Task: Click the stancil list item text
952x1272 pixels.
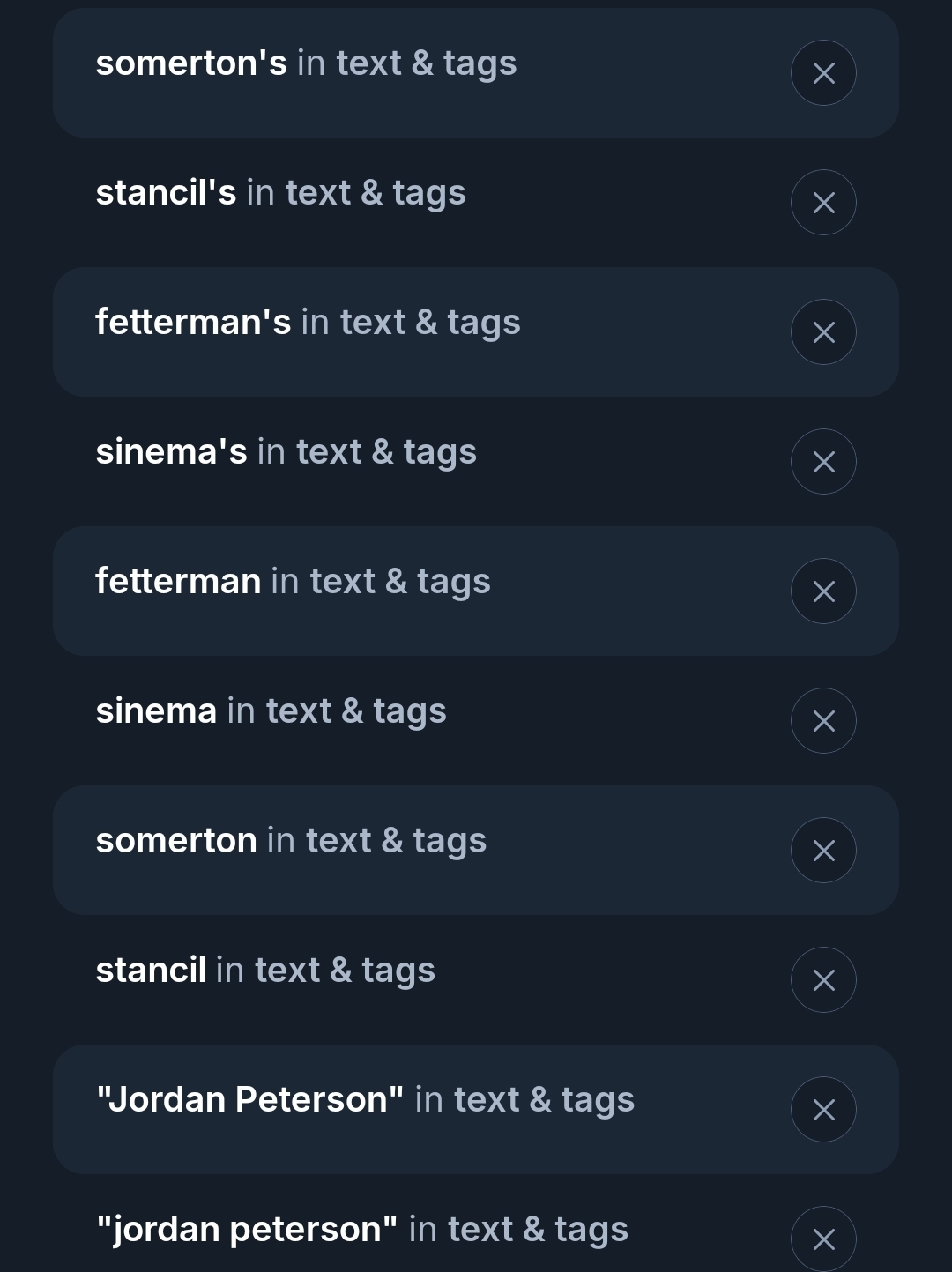Action: pyautogui.click(x=265, y=971)
